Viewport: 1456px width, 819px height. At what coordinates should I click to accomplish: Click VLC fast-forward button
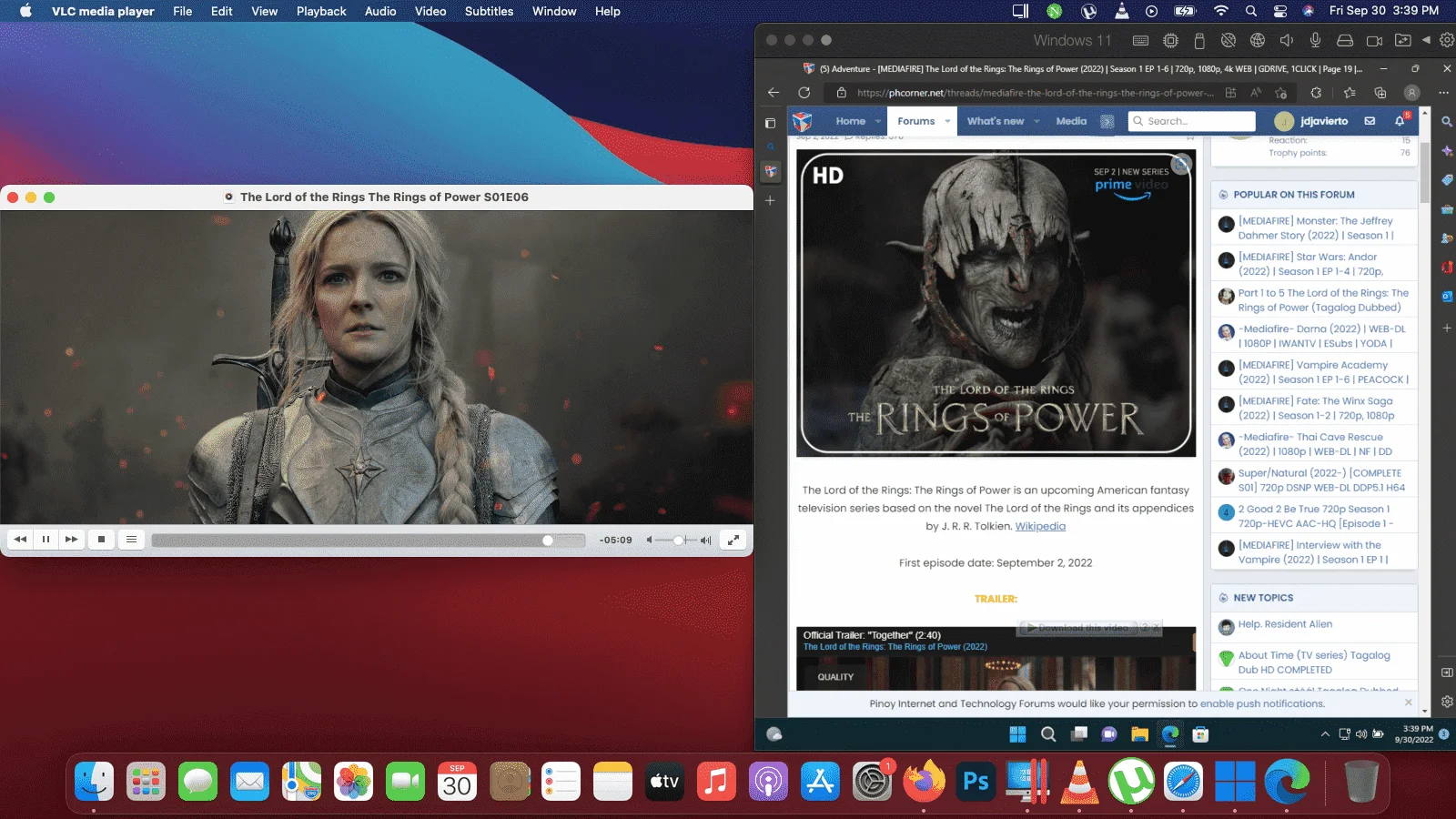click(x=71, y=540)
